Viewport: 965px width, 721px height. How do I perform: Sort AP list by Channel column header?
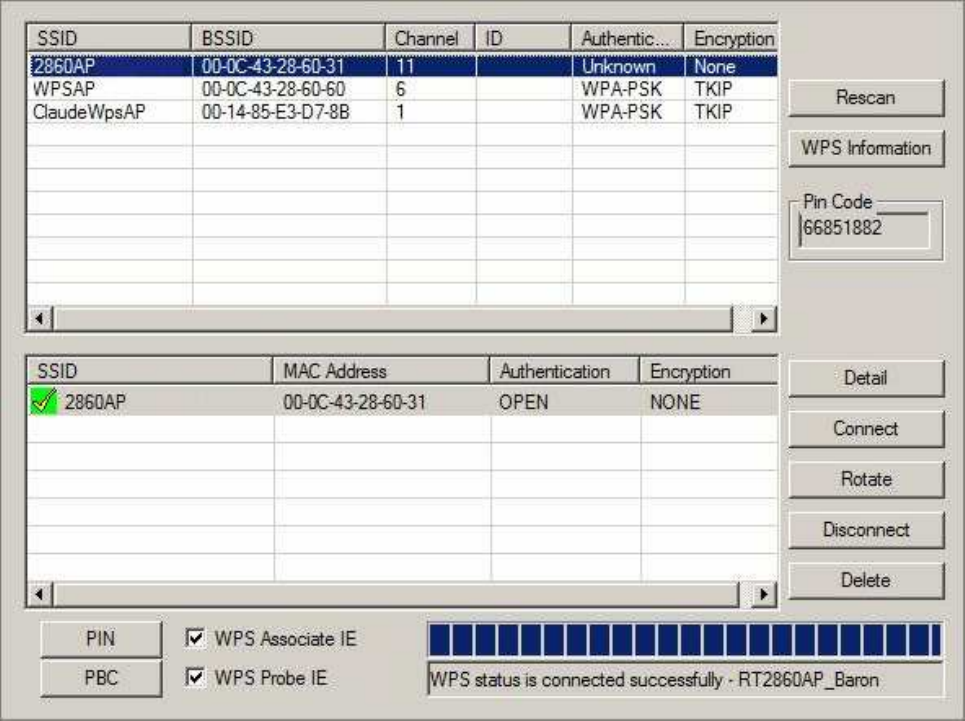tap(430, 38)
